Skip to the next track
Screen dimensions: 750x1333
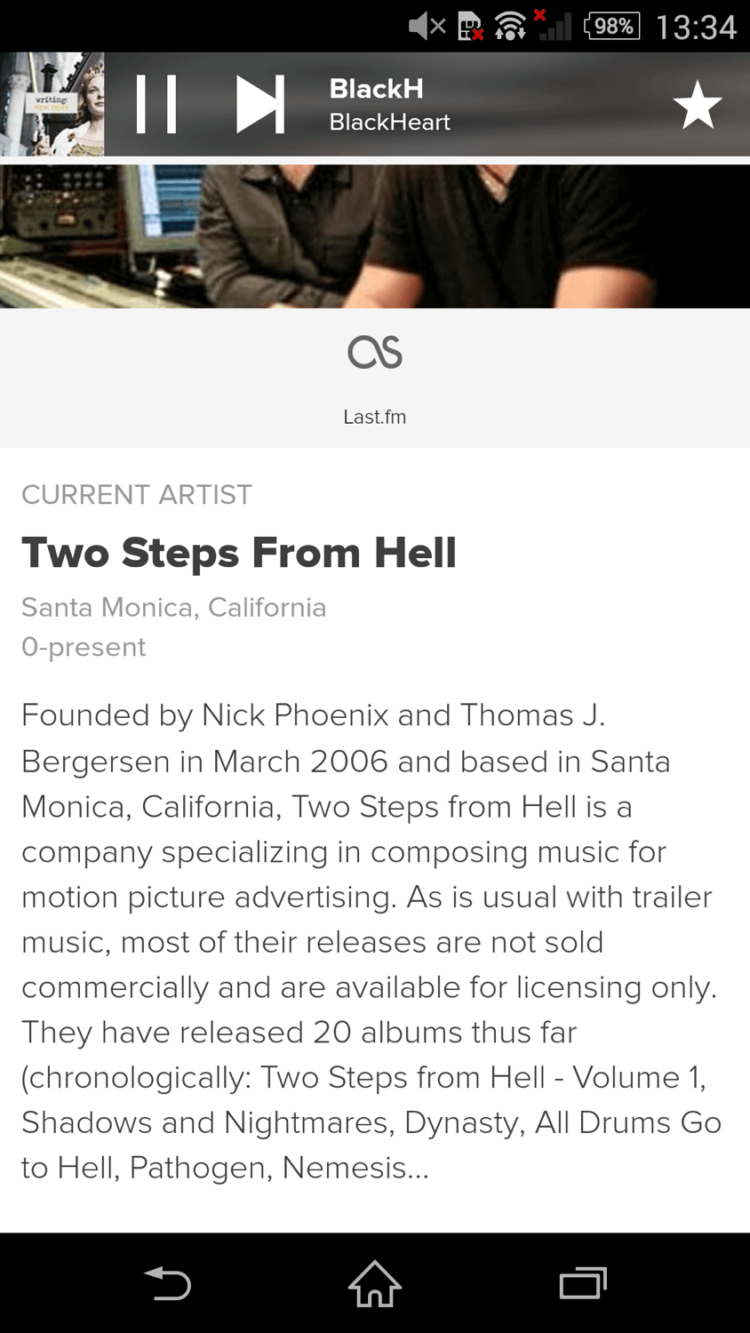[260, 104]
